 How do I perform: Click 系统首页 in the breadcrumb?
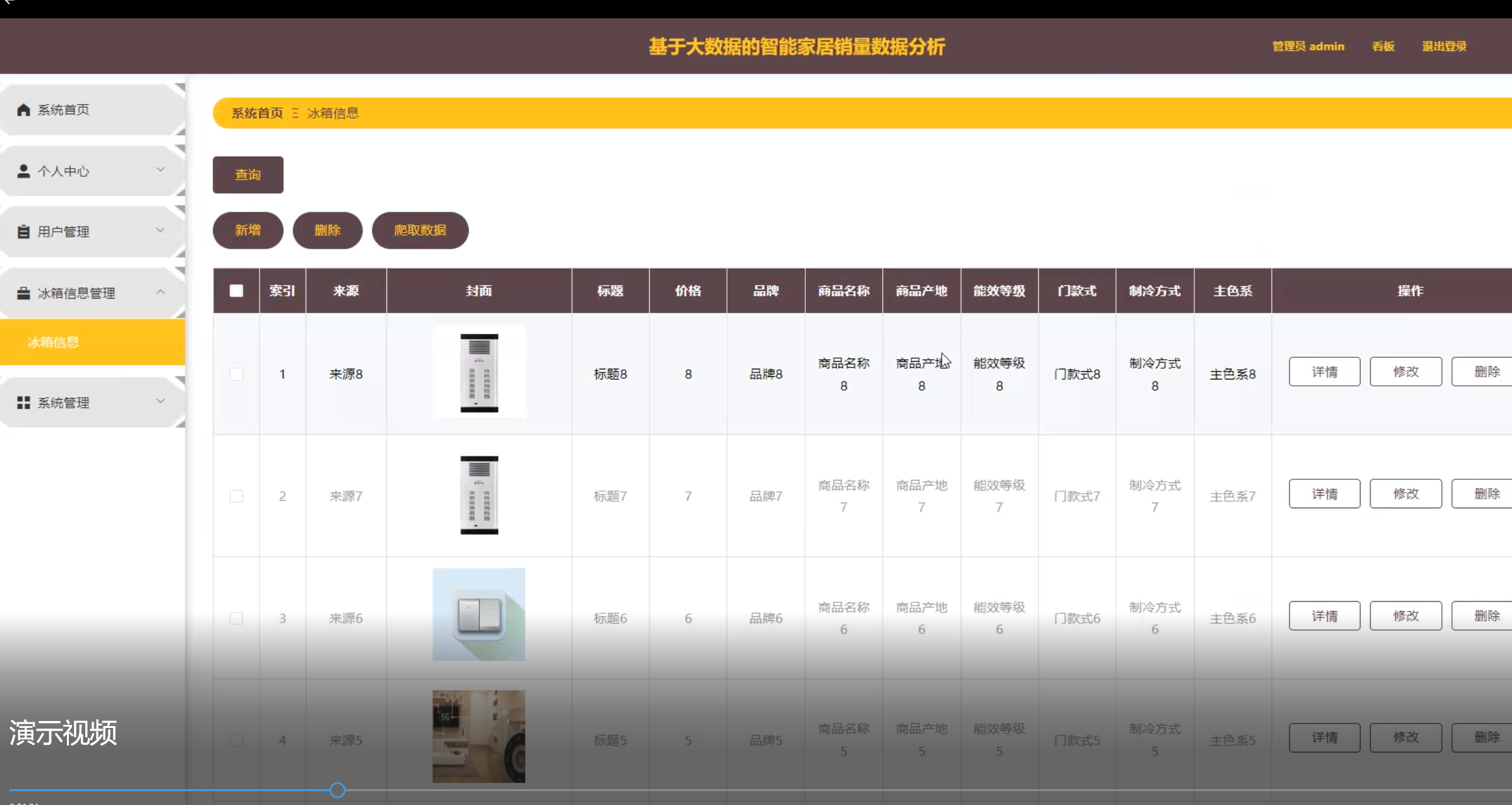coord(257,113)
